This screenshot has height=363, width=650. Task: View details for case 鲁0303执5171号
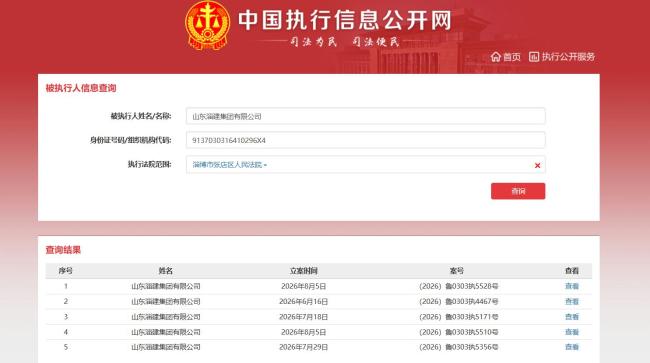click(x=572, y=317)
